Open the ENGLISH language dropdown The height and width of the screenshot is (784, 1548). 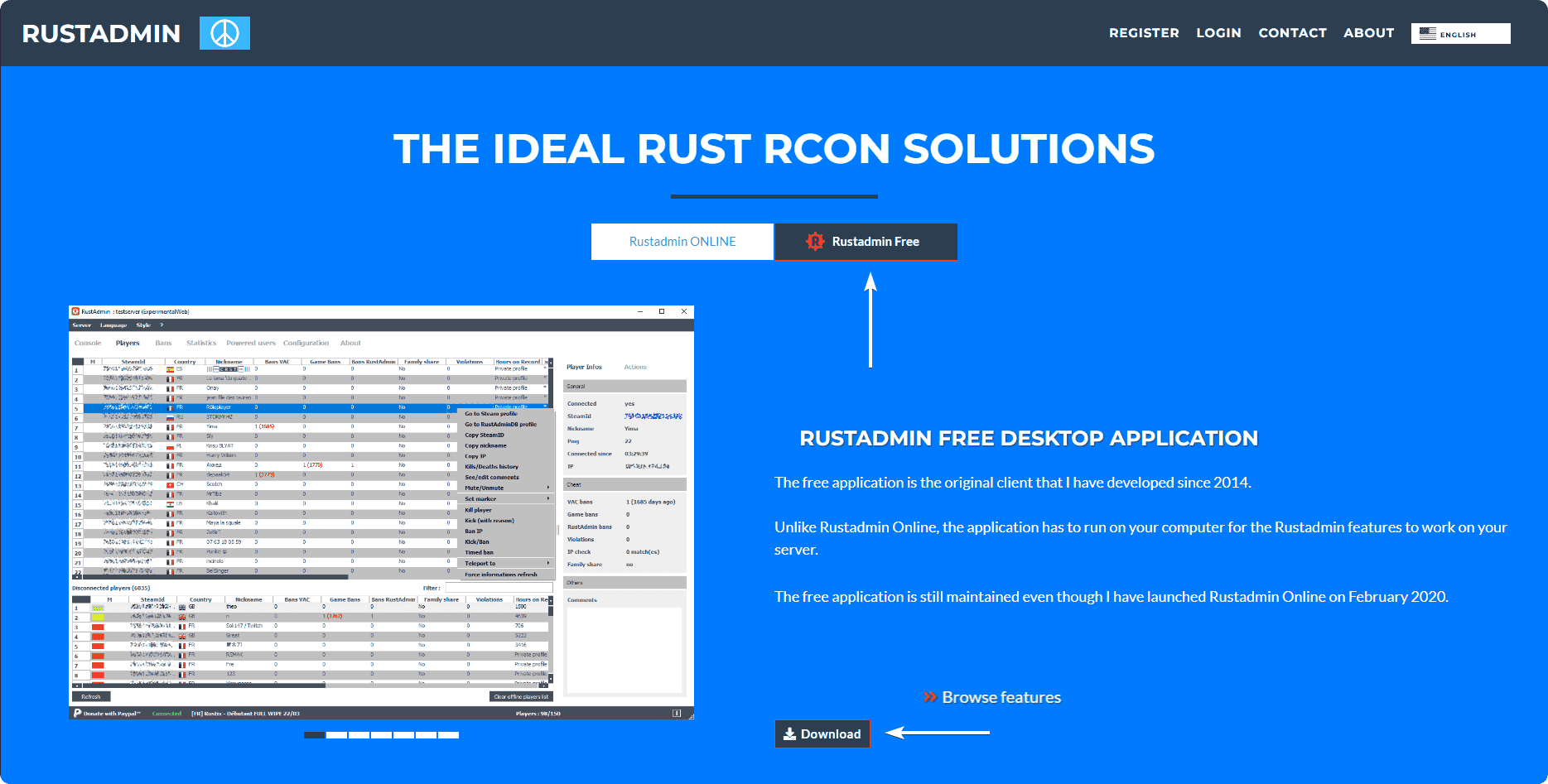[1460, 34]
